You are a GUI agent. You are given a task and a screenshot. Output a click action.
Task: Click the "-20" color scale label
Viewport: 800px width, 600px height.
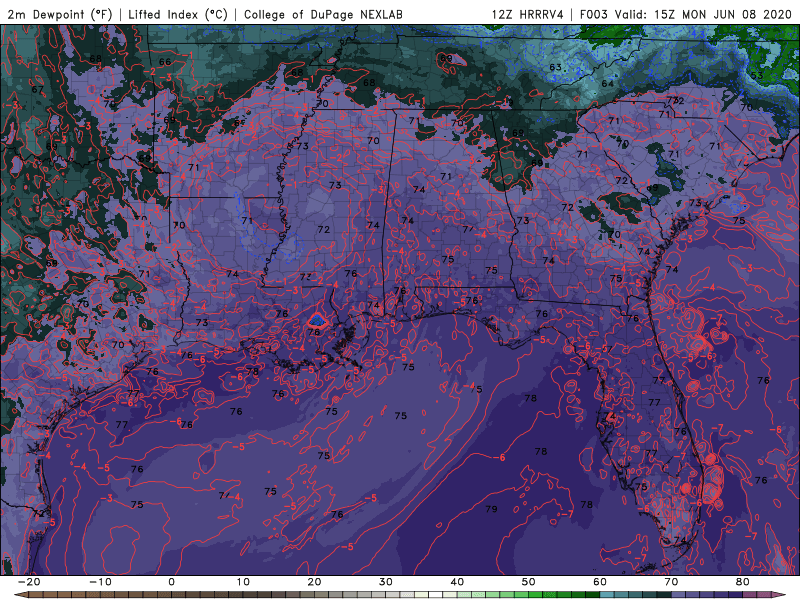click(x=29, y=582)
